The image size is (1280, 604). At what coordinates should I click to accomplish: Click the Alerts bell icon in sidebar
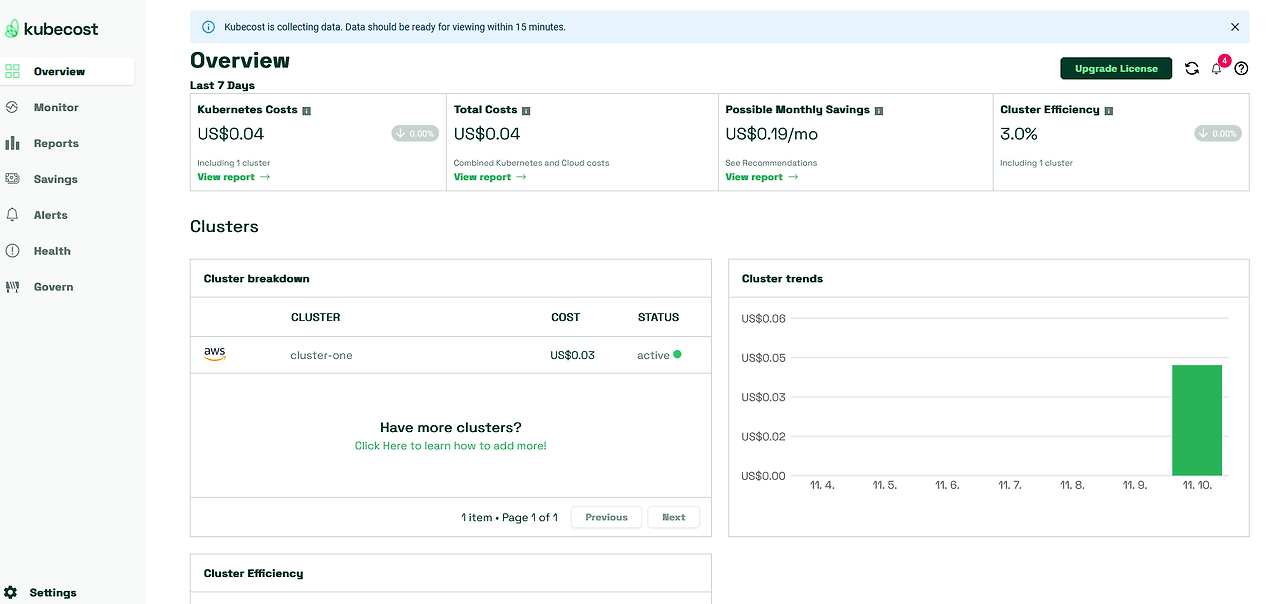coord(13,215)
